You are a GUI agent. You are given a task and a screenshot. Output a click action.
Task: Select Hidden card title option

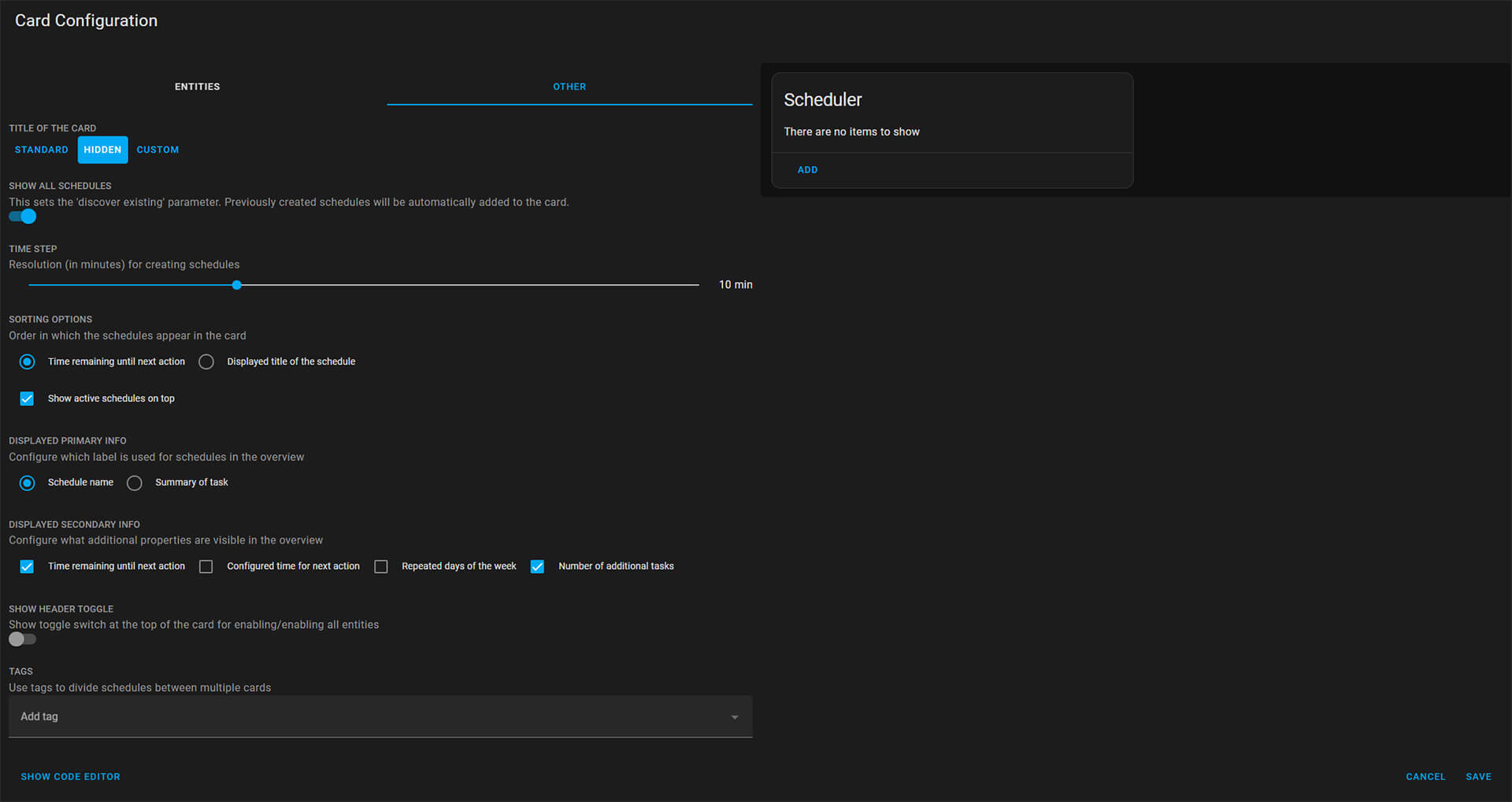(102, 150)
